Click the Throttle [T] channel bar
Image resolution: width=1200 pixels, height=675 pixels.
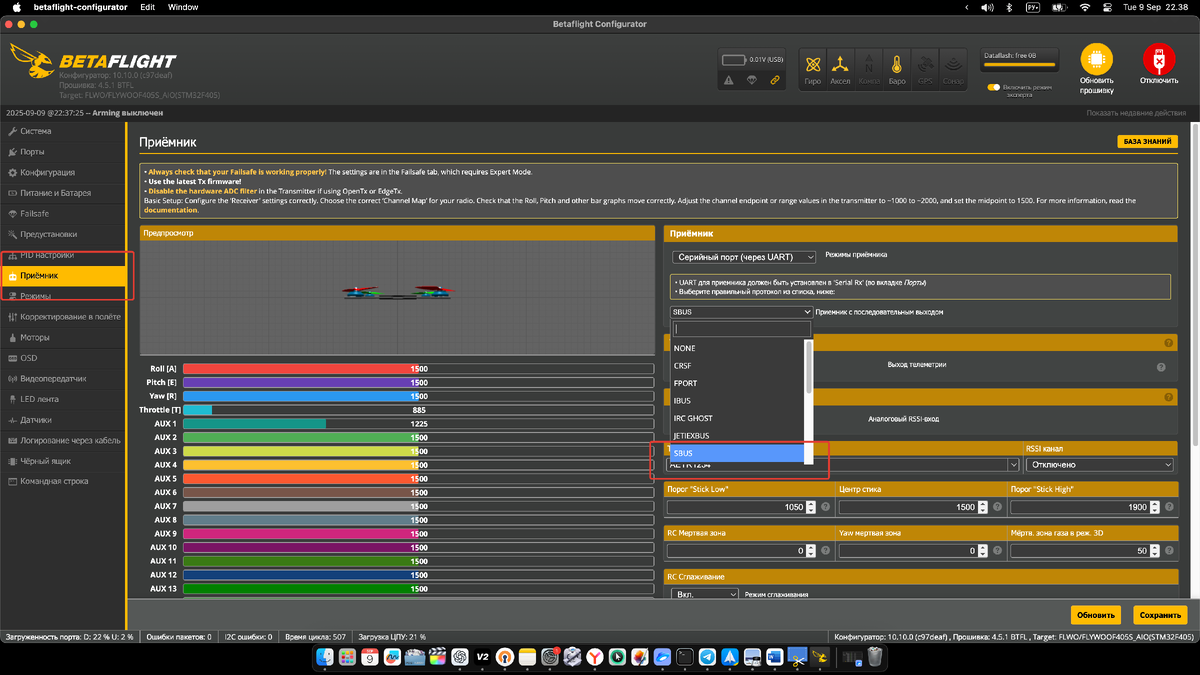point(418,410)
